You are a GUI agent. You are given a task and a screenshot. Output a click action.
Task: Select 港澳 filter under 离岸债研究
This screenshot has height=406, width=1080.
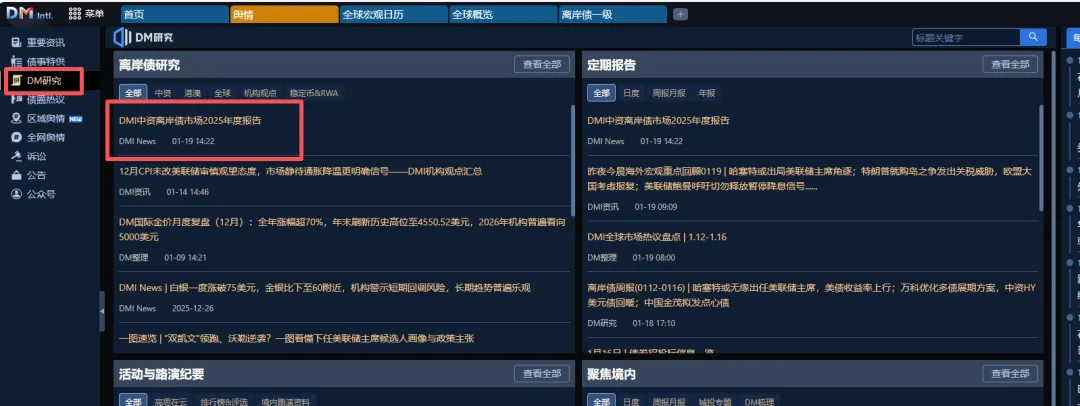click(x=192, y=93)
